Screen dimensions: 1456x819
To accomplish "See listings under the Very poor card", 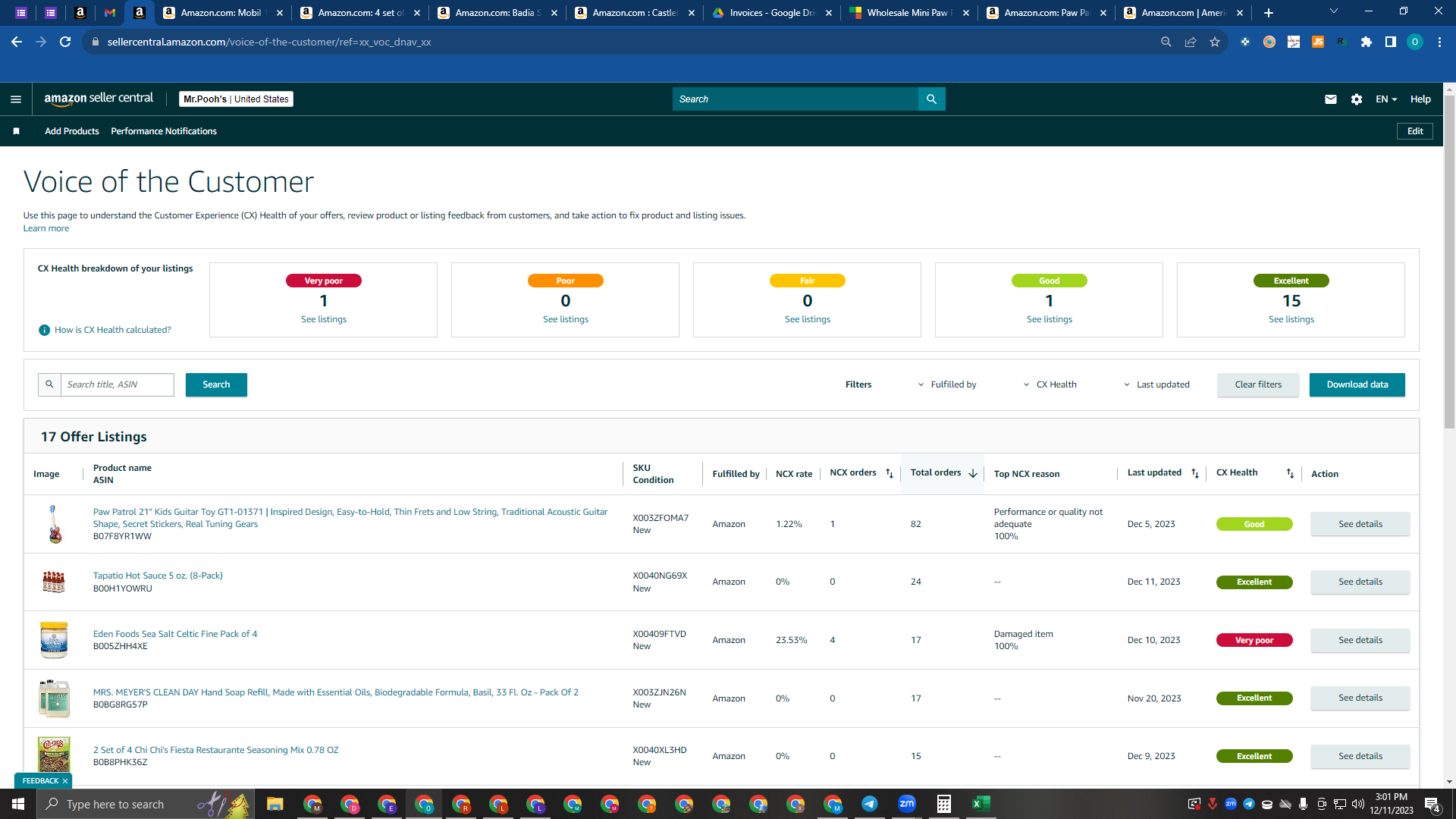I will (324, 319).
